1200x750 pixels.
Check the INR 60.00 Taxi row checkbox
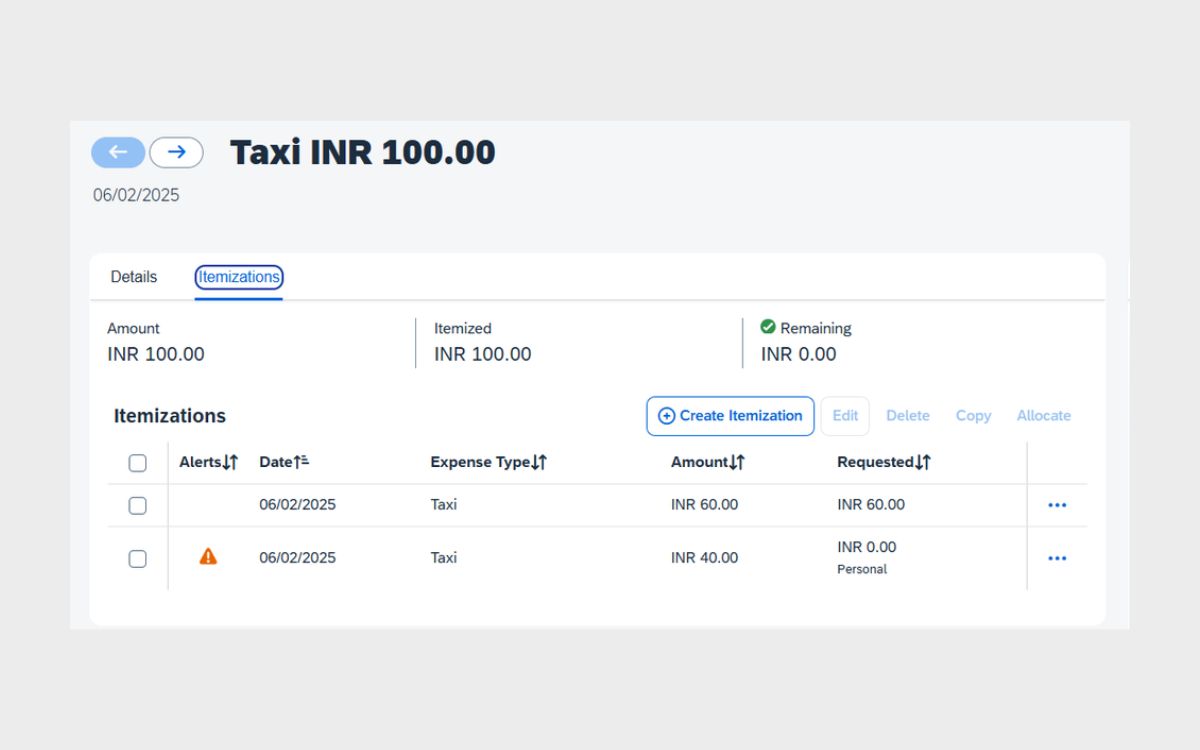click(x=138, y=506)
